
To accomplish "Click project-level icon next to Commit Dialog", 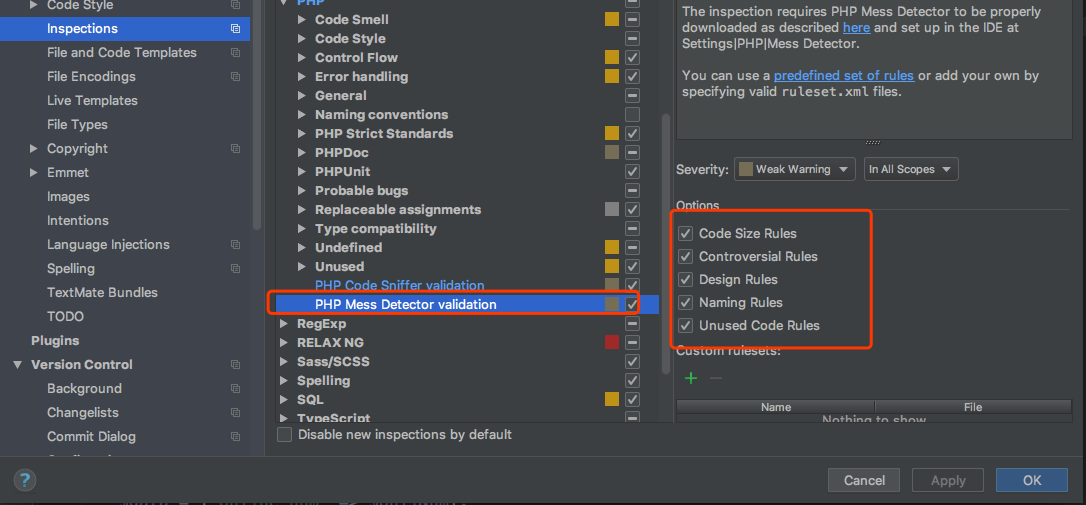I will pos(235,436).
